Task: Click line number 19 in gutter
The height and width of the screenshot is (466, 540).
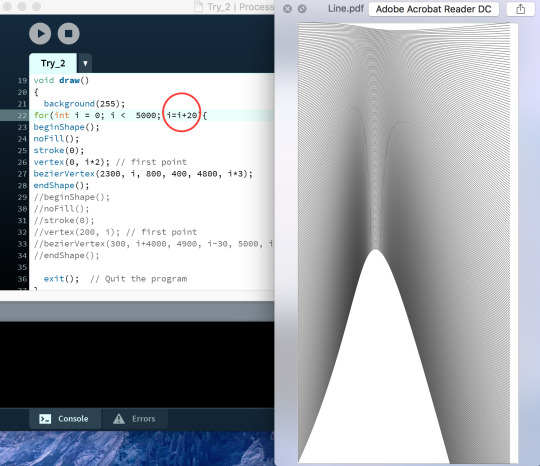Action: 22,80
